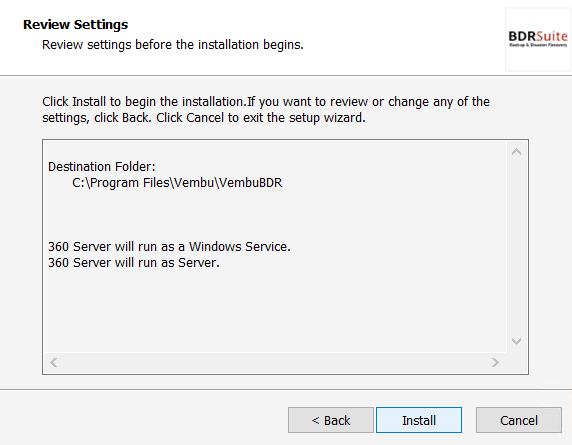
Task: Click the '360 Server will run as Server' line
Action: (134, 263)
